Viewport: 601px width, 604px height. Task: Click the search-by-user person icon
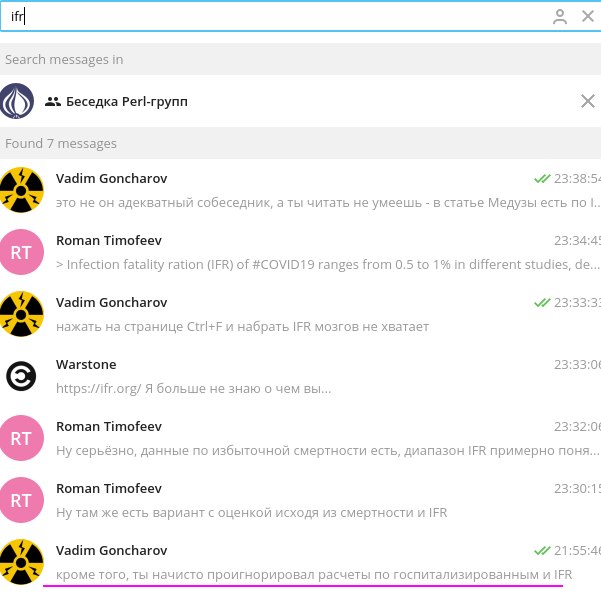(x=559, y=17)
